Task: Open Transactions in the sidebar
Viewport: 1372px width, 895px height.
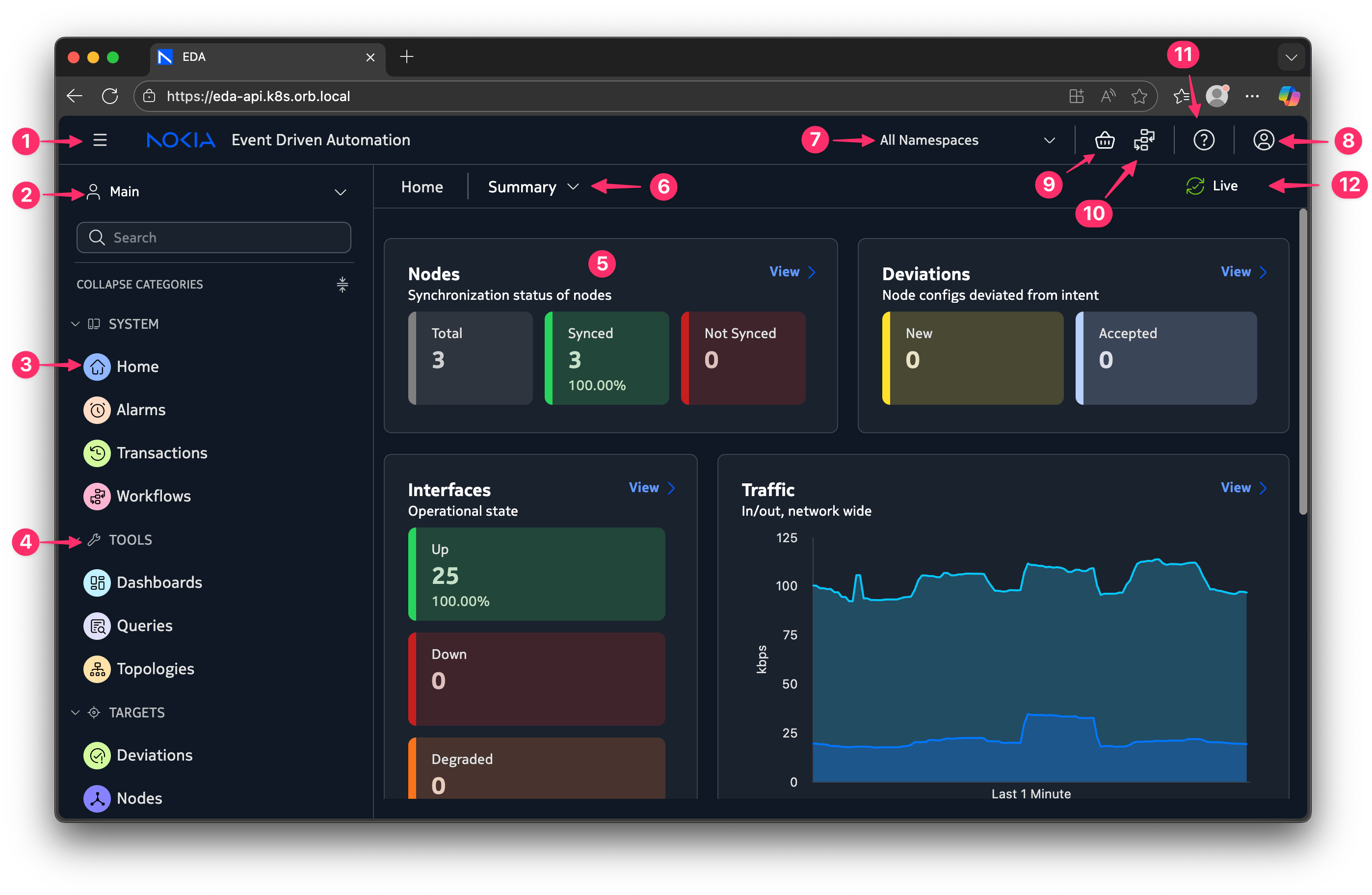Action: [161, 453]
